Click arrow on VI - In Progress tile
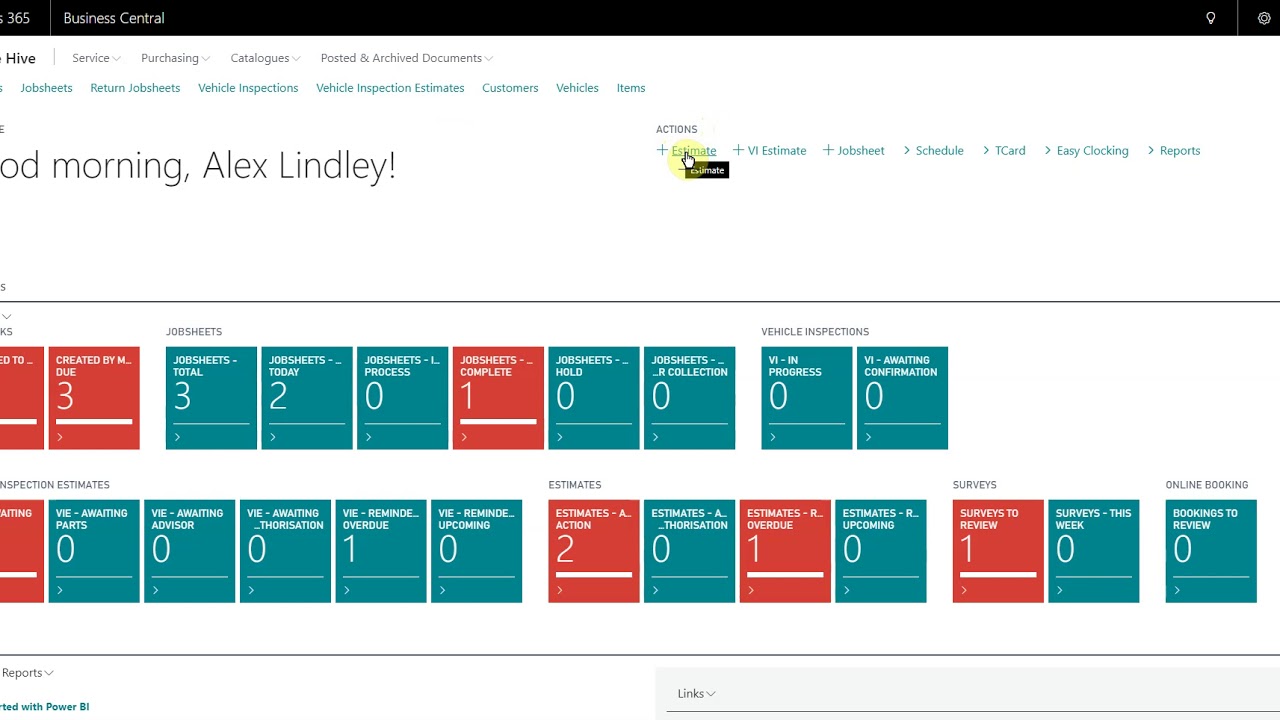 click(x=772, y=437)
